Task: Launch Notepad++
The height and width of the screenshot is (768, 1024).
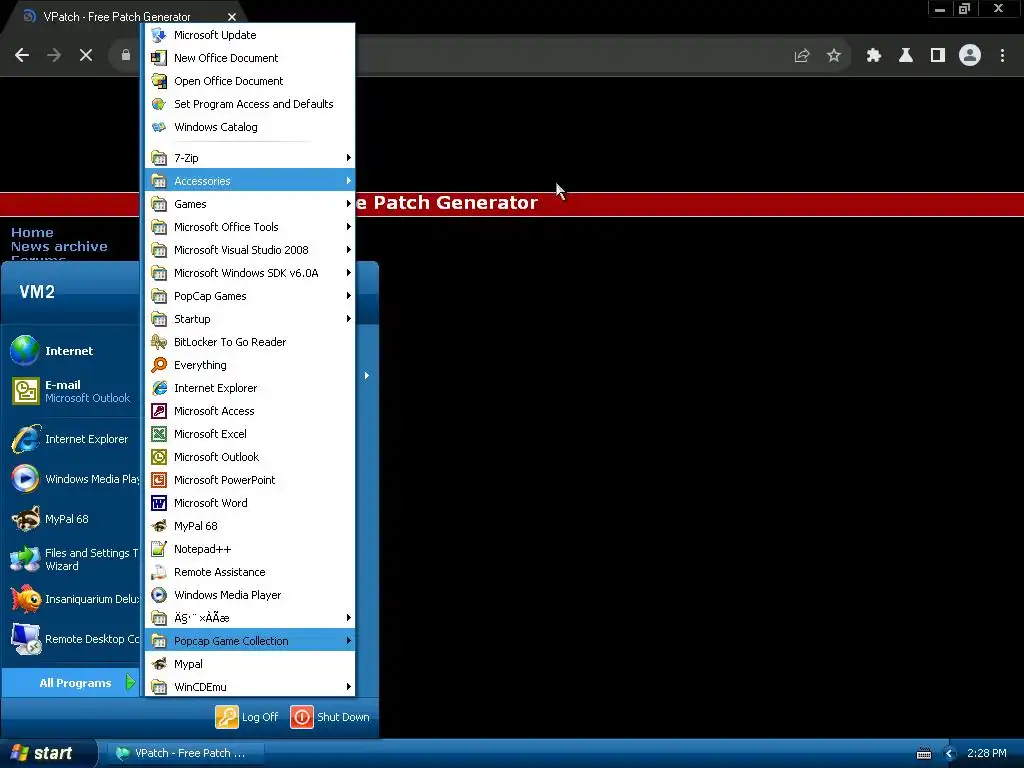Action: (250, 549)
